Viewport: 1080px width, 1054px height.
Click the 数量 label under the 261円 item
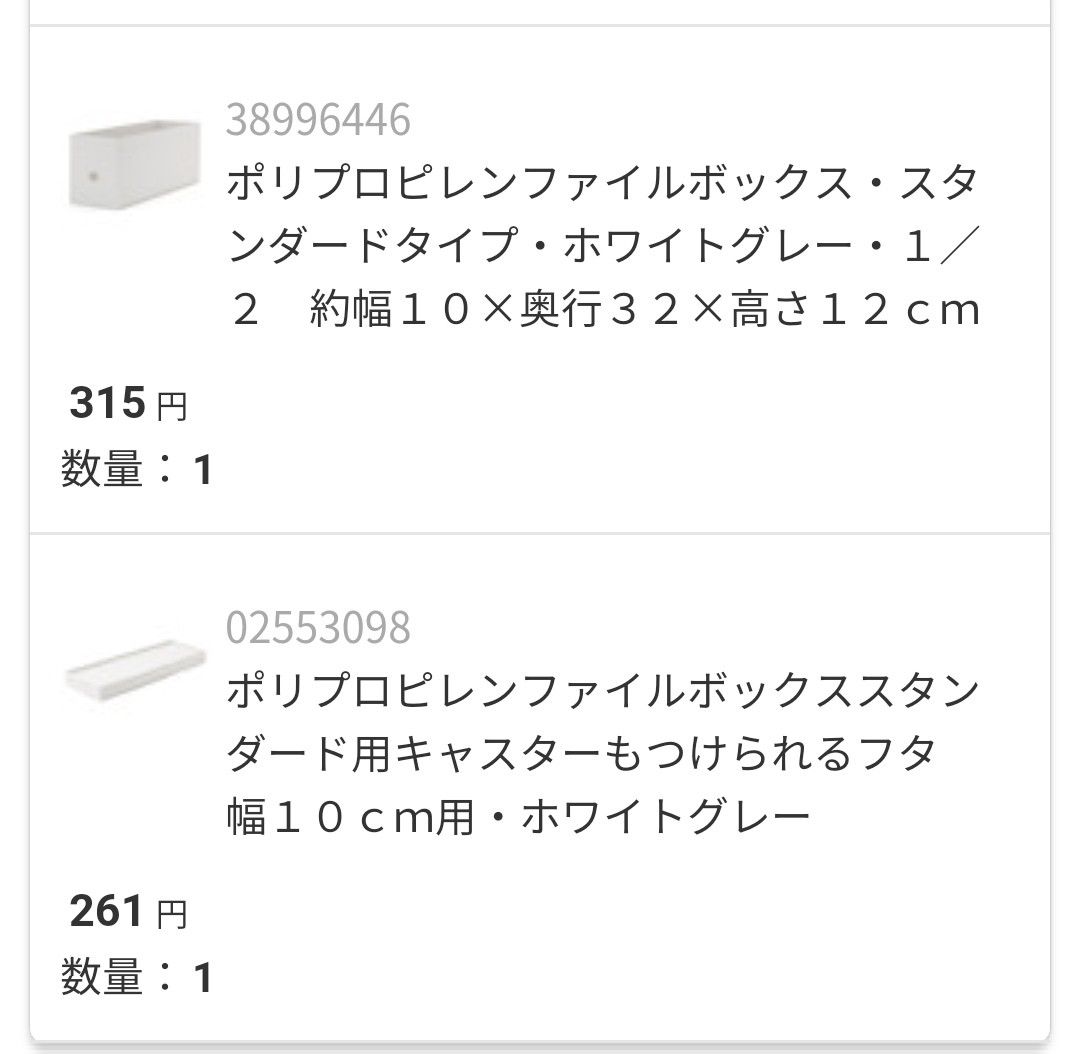point(102,977)
